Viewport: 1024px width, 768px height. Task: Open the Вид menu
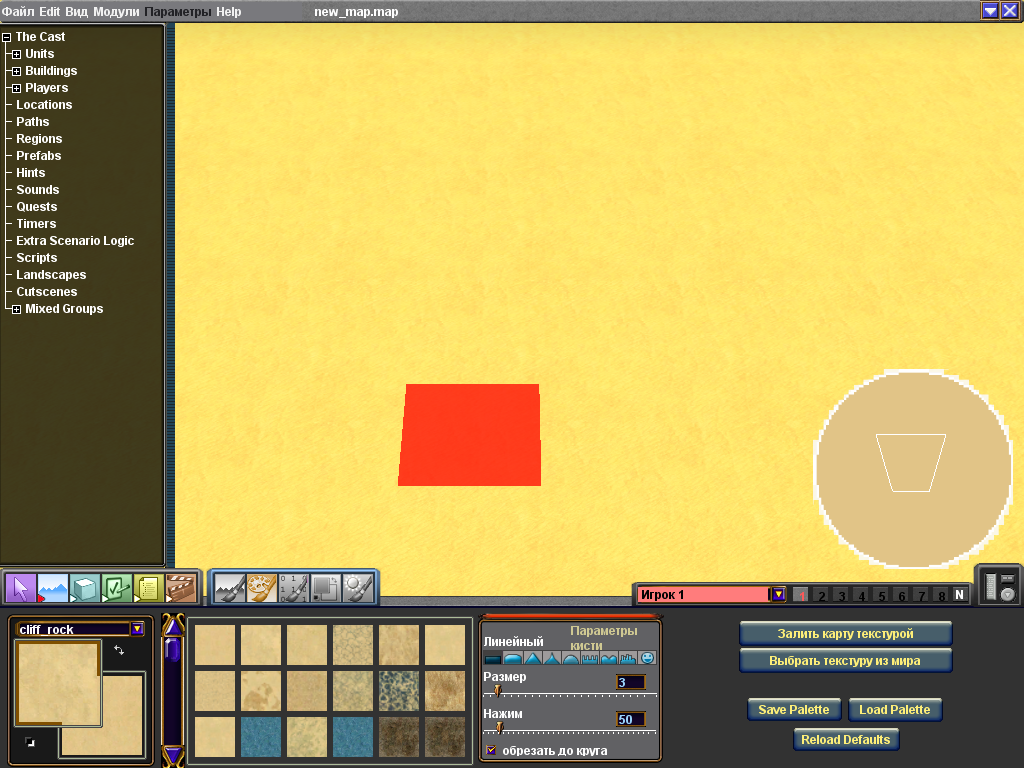(x=76, y=12)
